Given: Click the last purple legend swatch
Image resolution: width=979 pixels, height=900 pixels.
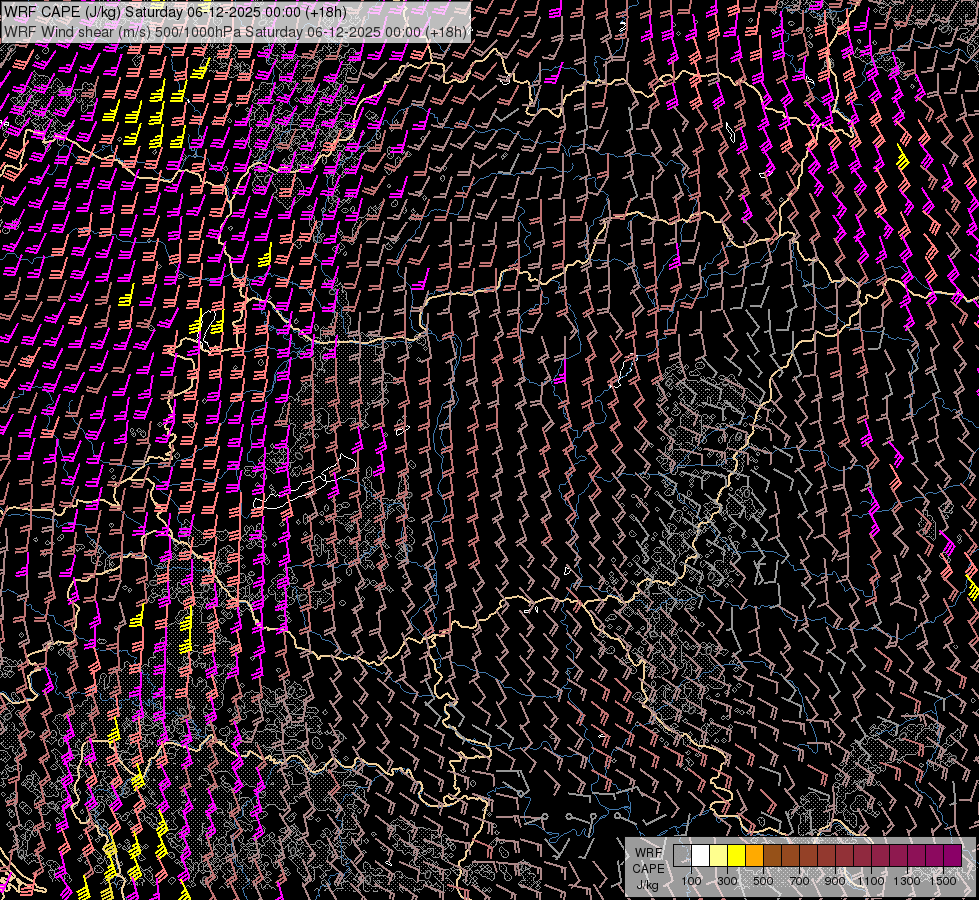Looking at the screenshot, I should pos(952,856).
